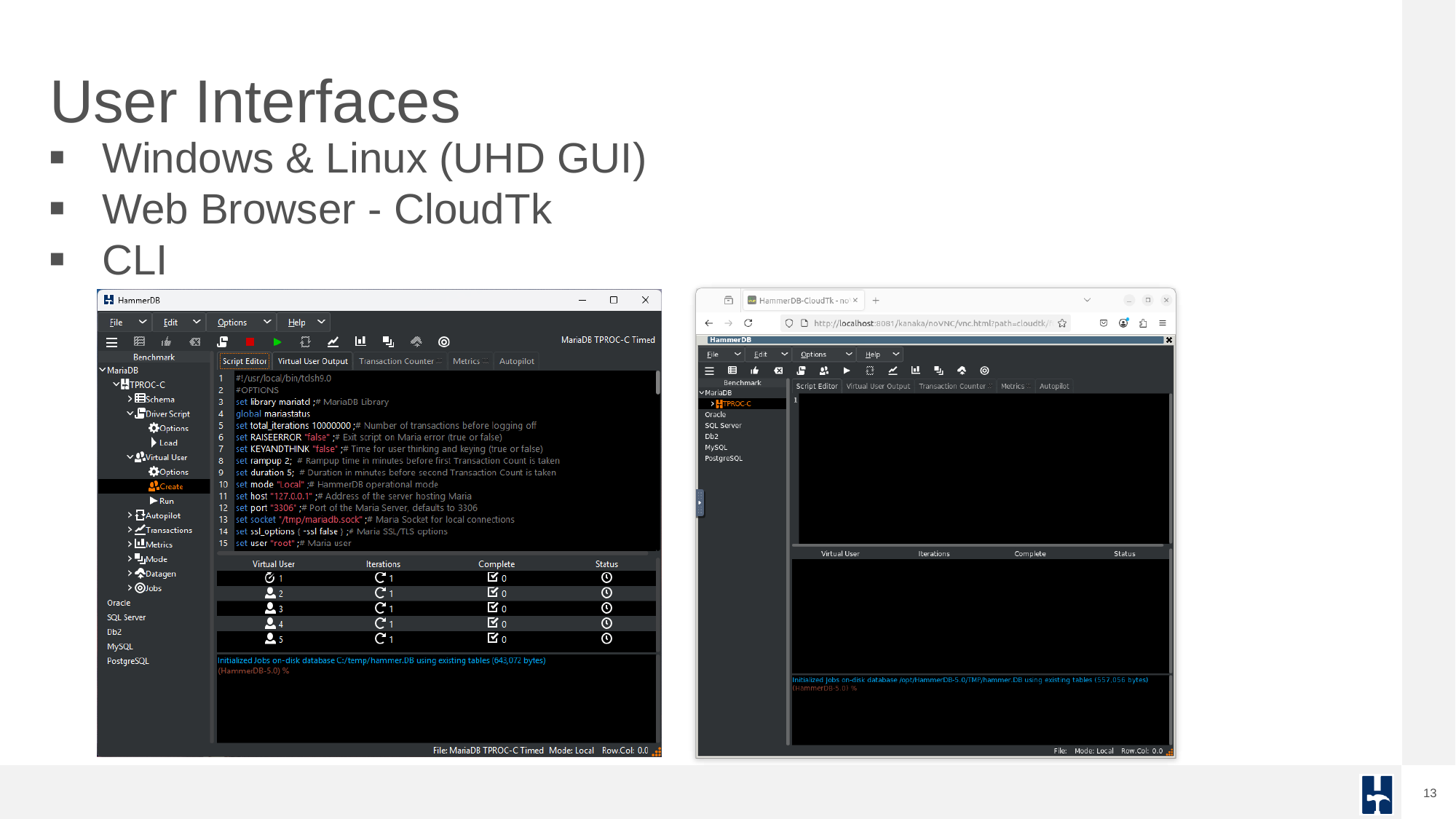Click the thumbs-up icon in the CloudTk toolbar
This screenshot has width=1456, height=819.
tap(755, 371)
